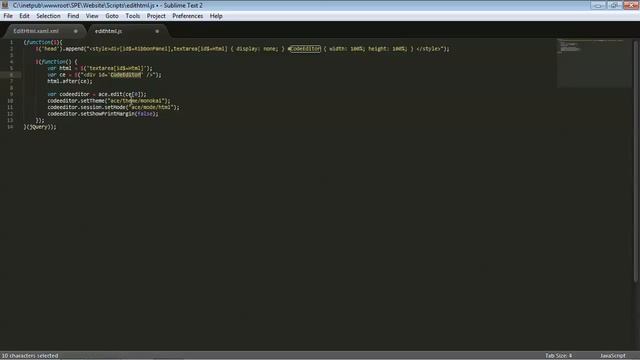Viewport: 640px width, 360px height.
Task: Click the 'codeeditor.session.setMode' line
Action: 113,107
